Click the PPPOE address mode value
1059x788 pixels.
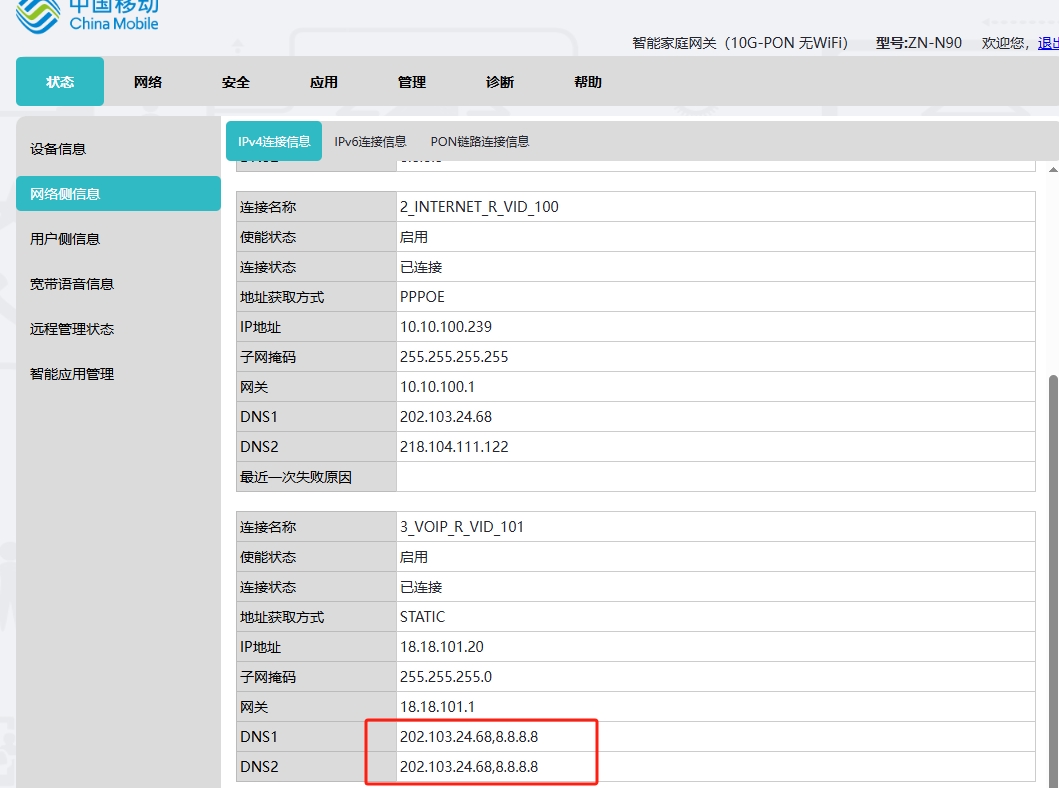[x=422, y=297]
